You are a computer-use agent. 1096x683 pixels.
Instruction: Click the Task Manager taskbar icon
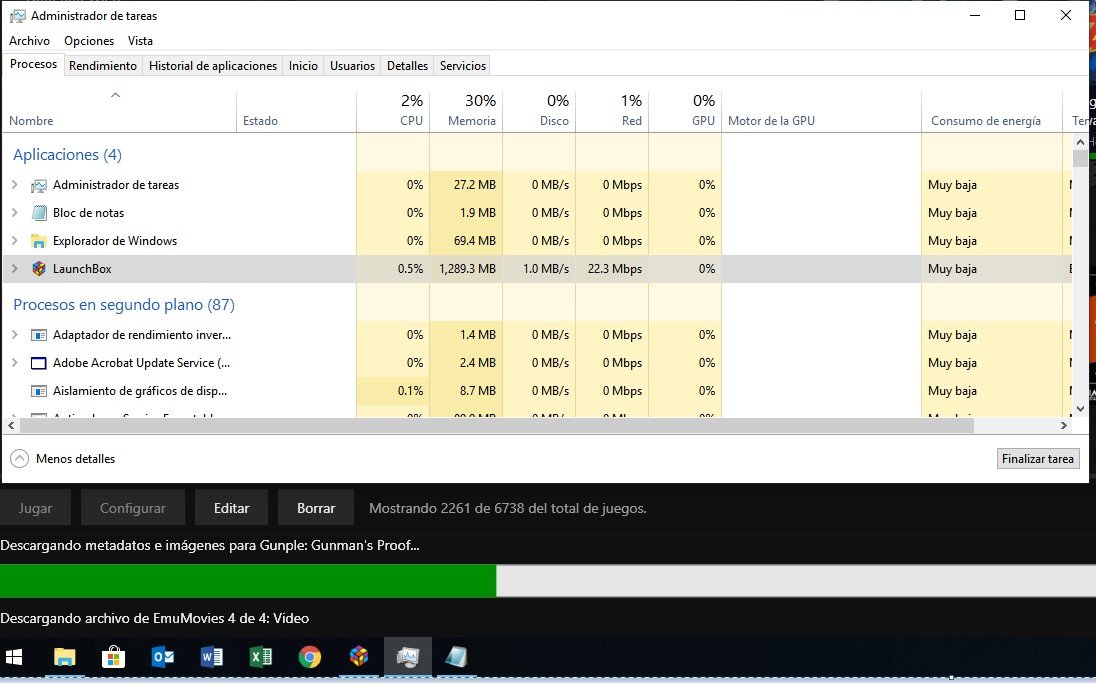pos(408,657)
